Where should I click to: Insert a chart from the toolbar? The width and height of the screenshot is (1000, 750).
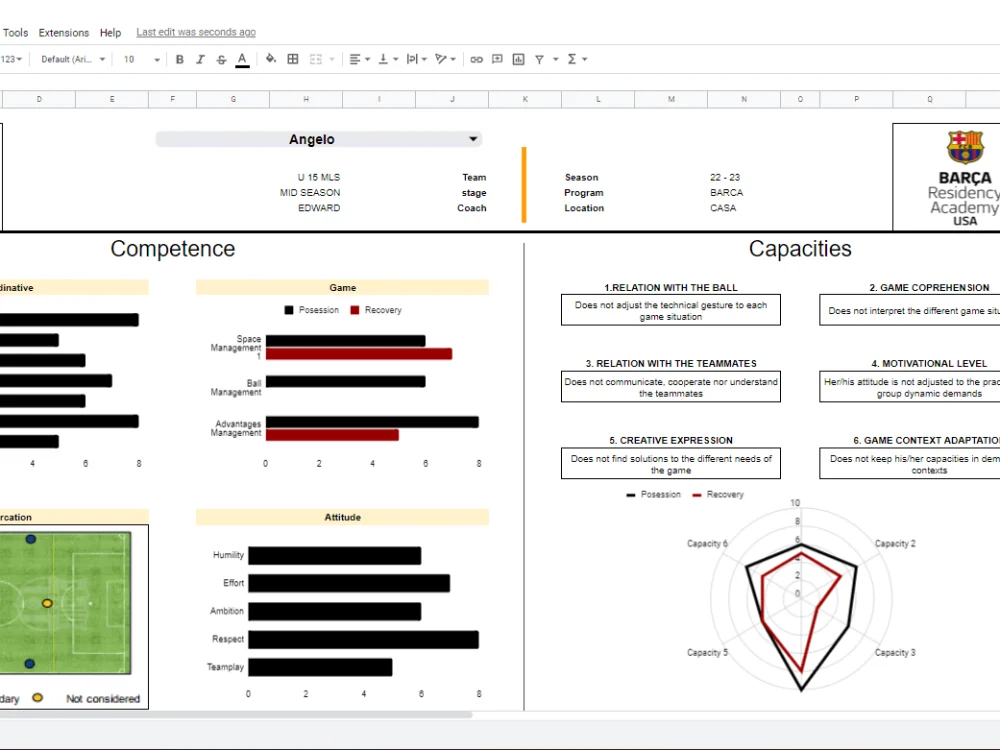pos(518,59)
